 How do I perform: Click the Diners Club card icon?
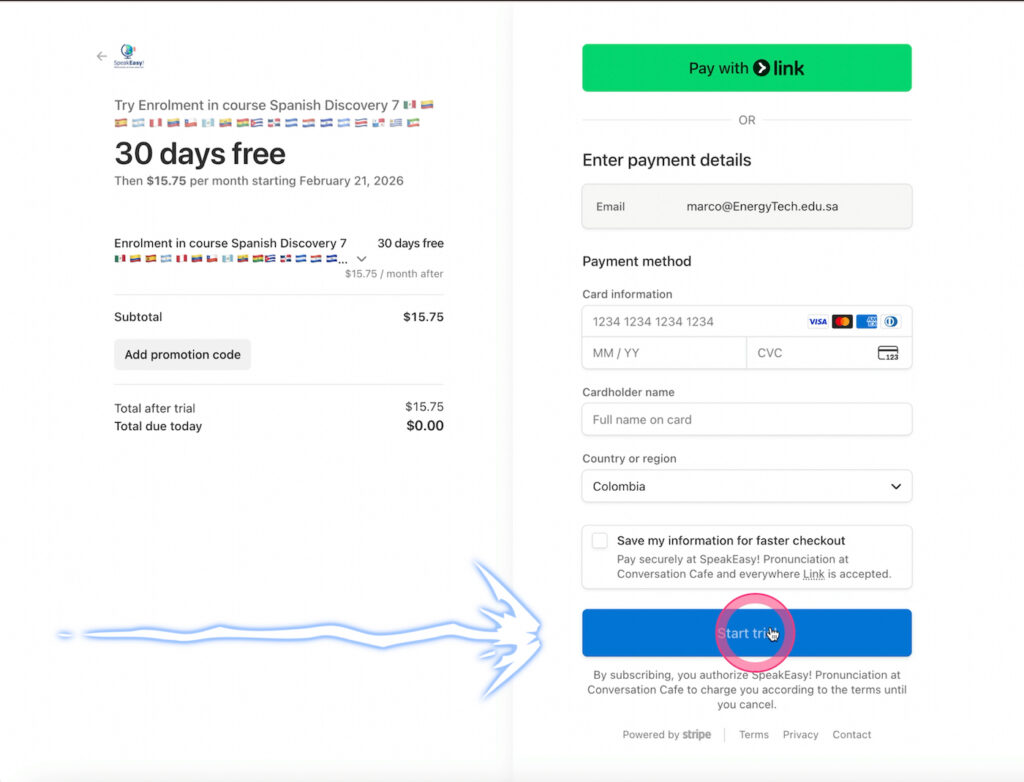(x=890, y=322)
